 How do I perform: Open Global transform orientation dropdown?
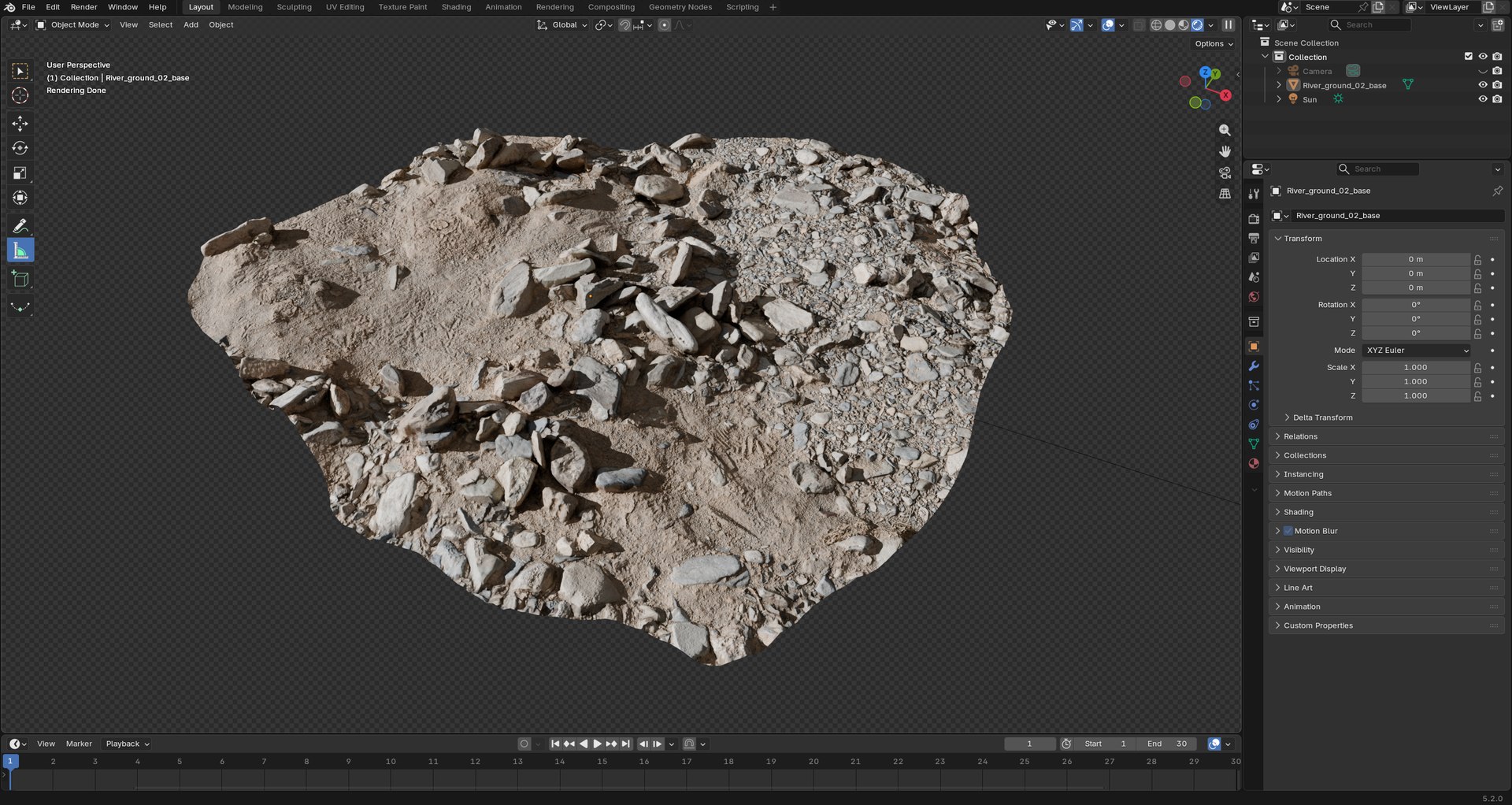click(562, 25)
